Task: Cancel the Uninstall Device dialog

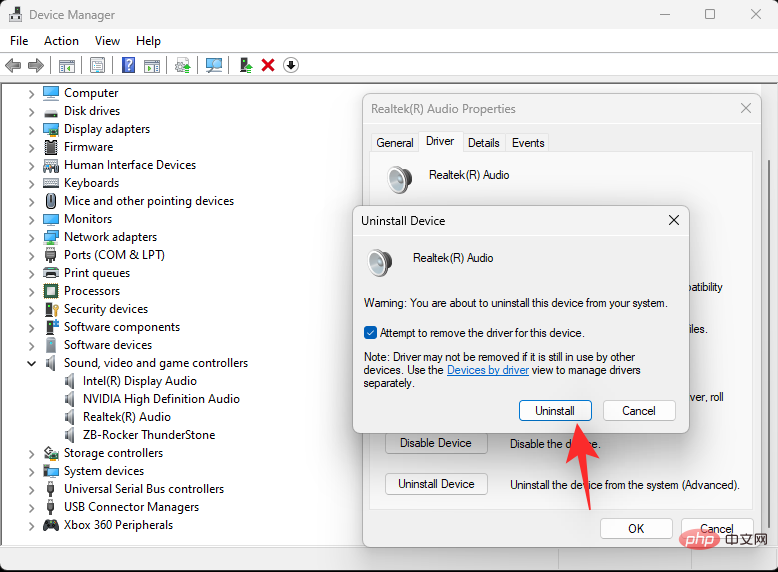Action: coord(639,411)
